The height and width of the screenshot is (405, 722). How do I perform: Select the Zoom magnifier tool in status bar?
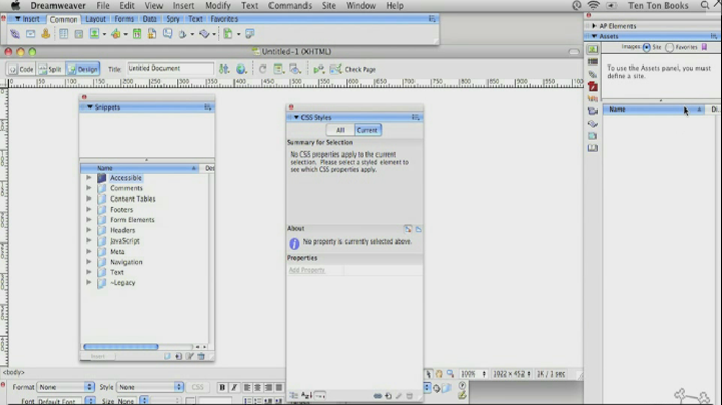tap(450, 374)
